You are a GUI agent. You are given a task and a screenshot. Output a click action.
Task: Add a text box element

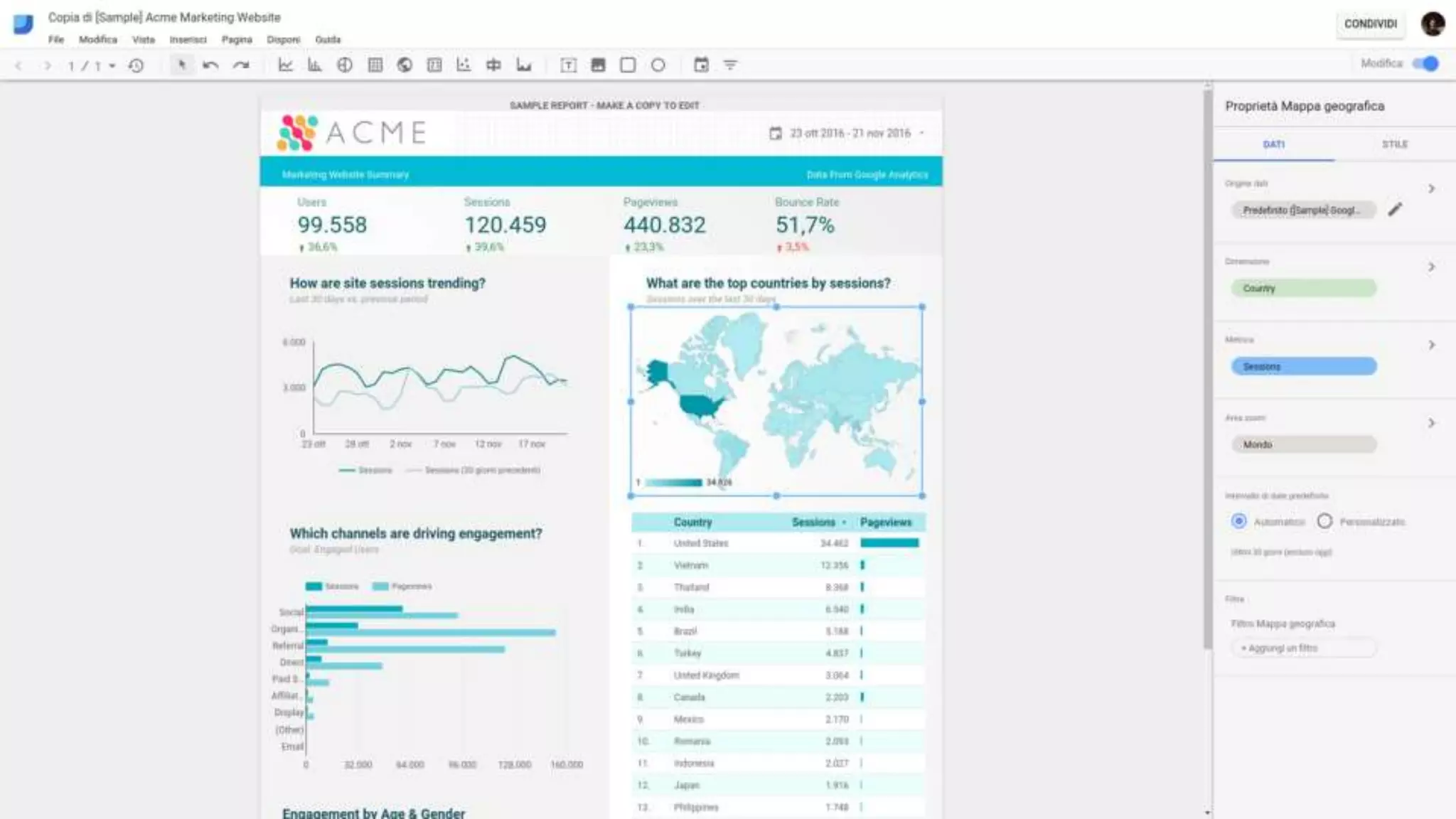pyautogui.click(x=568, y=65)
